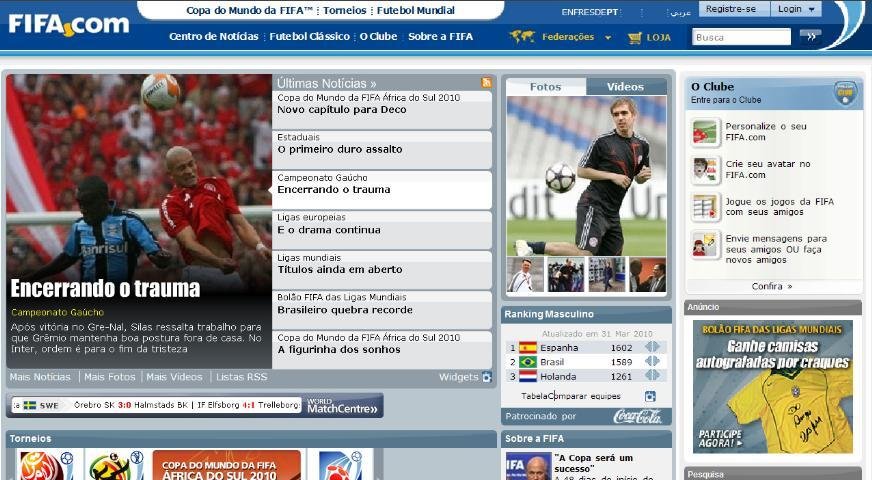Open the RSS feed icon beside Últimas Notícias
The height and width of the screenshot is (480, 872).
tap(487, 83)
